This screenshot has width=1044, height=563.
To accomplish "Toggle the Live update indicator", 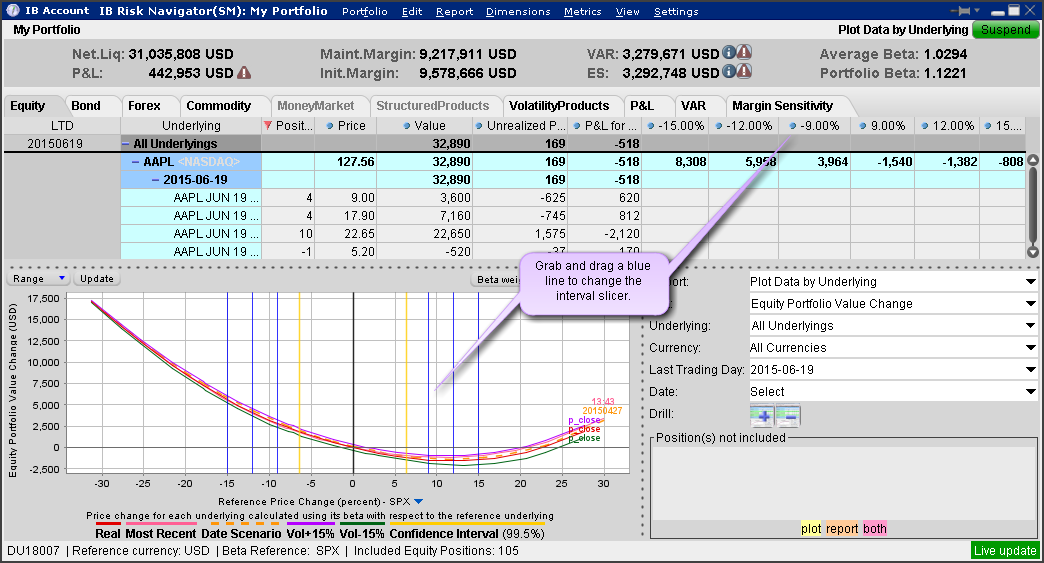I will pos(1005,551).
